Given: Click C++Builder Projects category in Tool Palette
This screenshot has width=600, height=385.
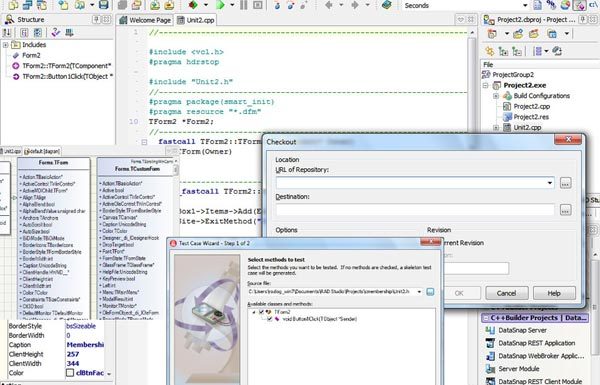Looking at the screenshot, I should [x=535, y=318].
